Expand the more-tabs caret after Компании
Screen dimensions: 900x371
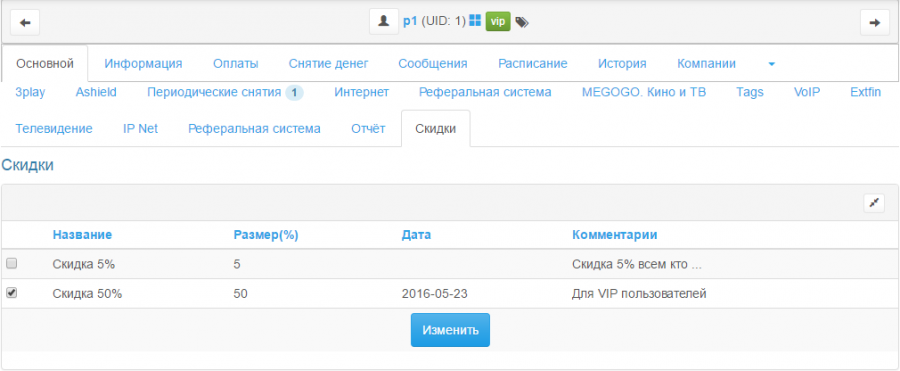point(771,64)
